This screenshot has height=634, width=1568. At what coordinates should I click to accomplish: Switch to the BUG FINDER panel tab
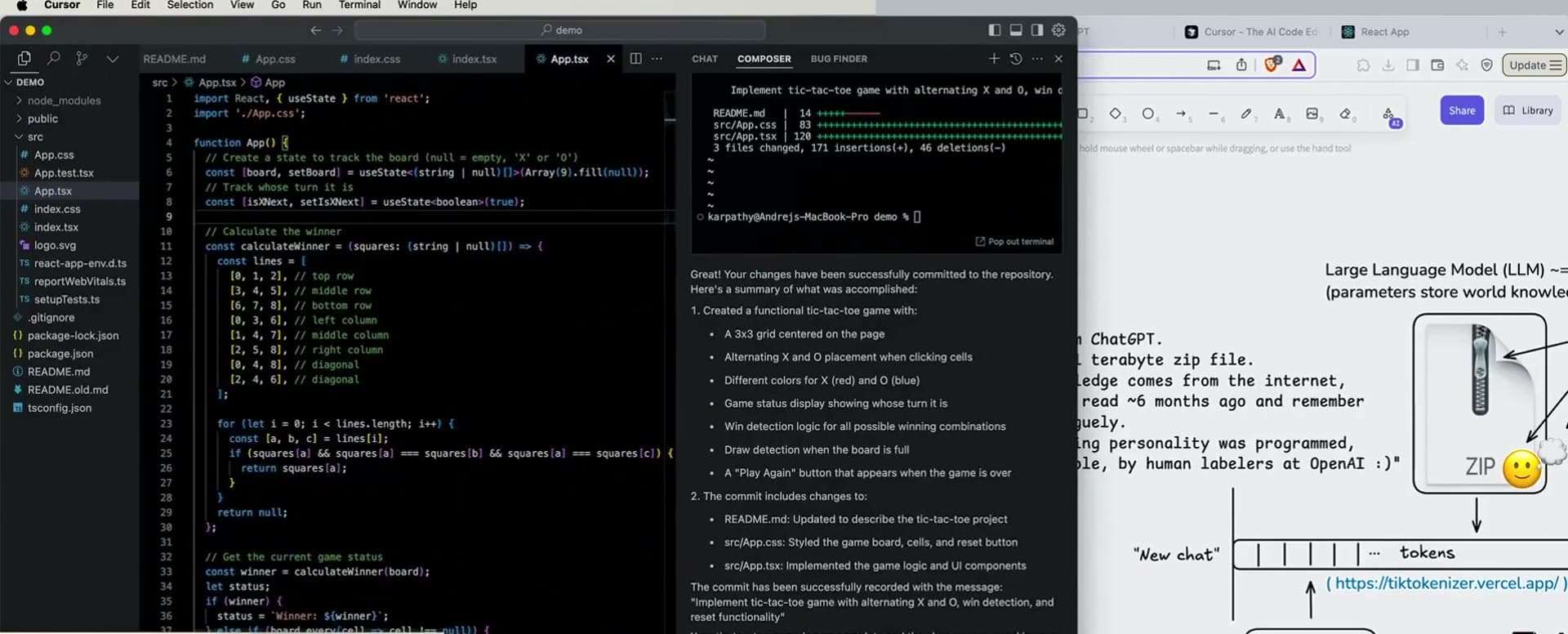[x=839, y=59]
